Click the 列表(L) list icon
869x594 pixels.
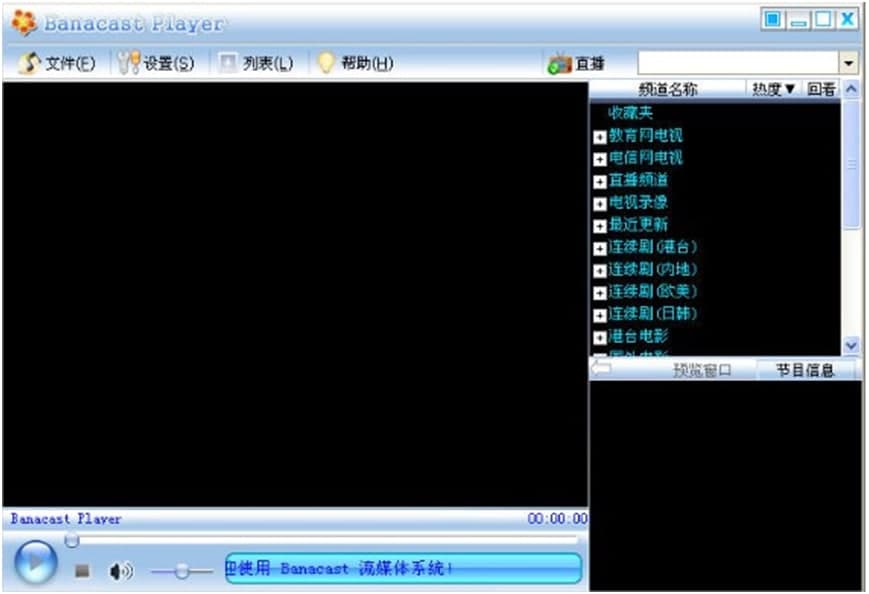(x=226, y=60)
